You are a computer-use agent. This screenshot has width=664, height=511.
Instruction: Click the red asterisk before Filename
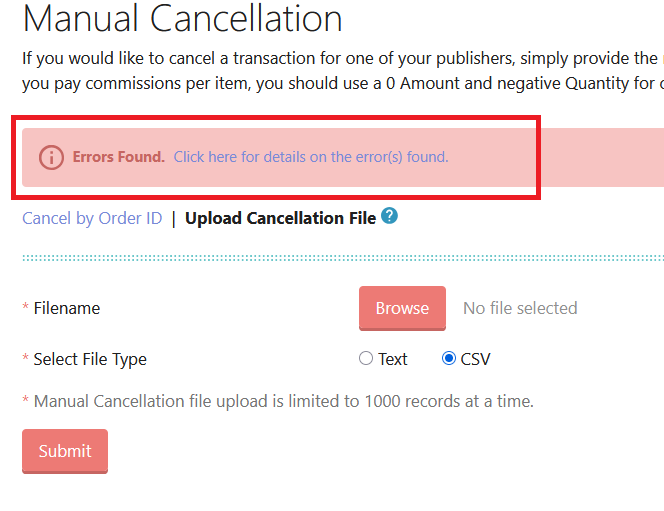(26, 308)
